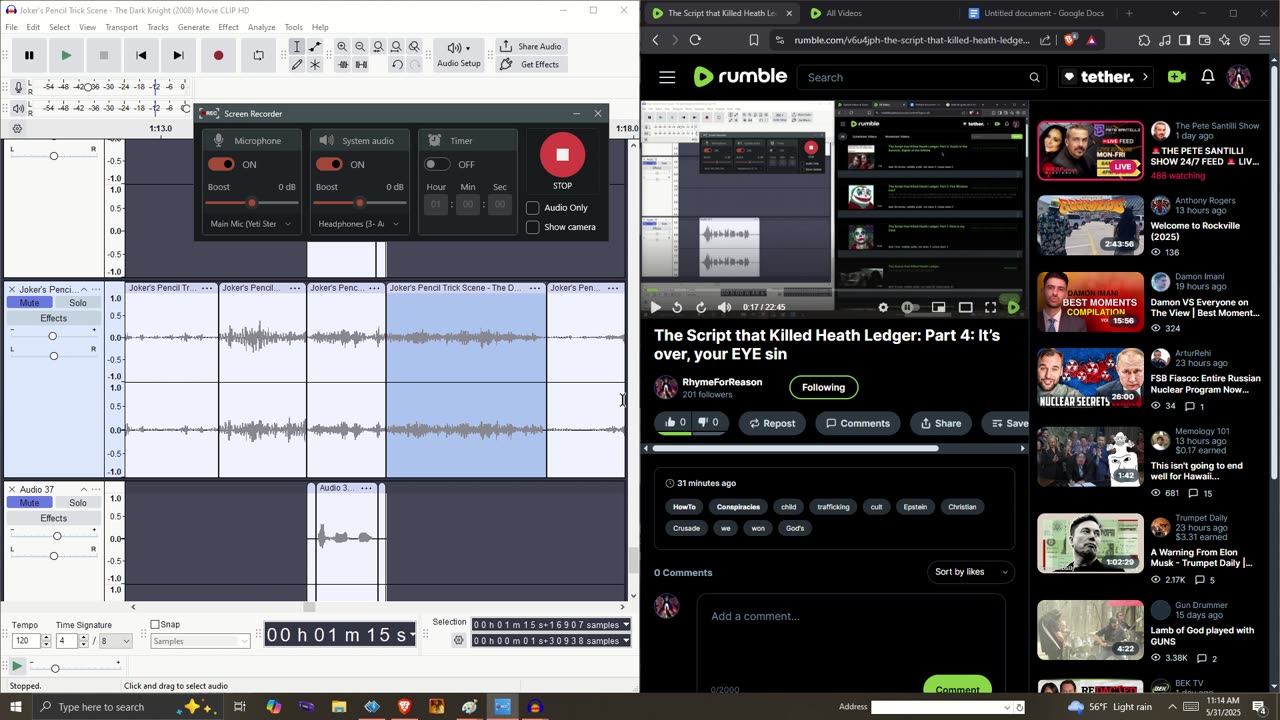Open the Joker's Pencil track menu dropdown

[x=94, y=290]
